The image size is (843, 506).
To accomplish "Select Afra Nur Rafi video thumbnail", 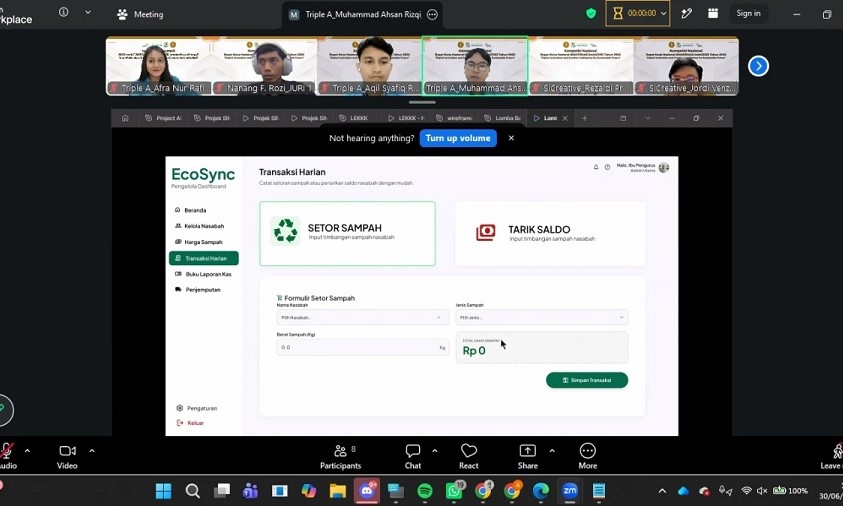I will coord(159,66).
